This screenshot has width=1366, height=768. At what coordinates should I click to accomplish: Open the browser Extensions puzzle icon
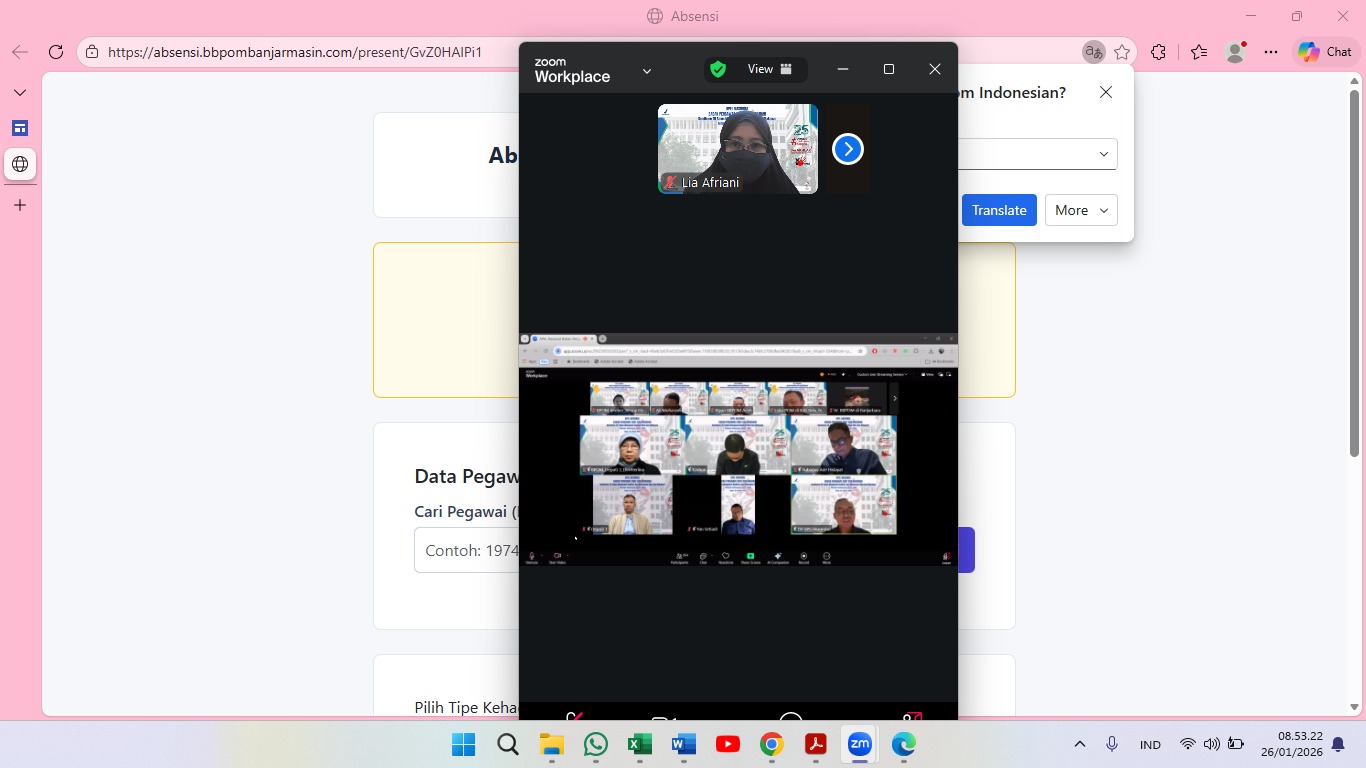click(x=1159, y=52)
